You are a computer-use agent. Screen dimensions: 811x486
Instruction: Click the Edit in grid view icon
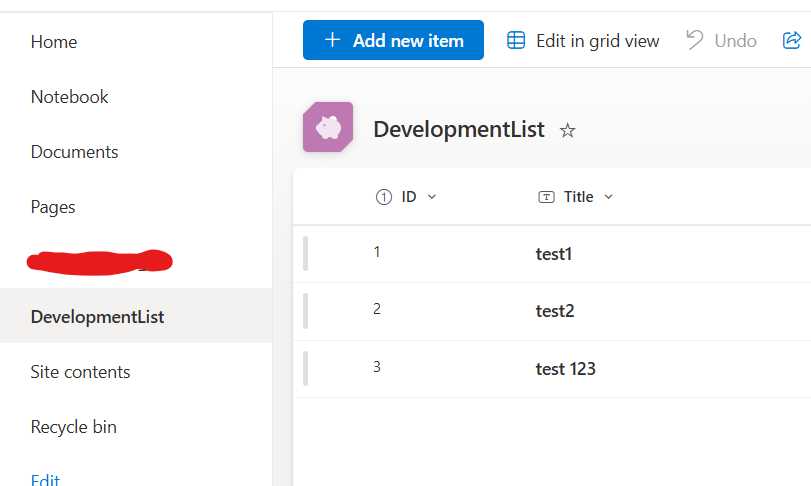(516, 41)
